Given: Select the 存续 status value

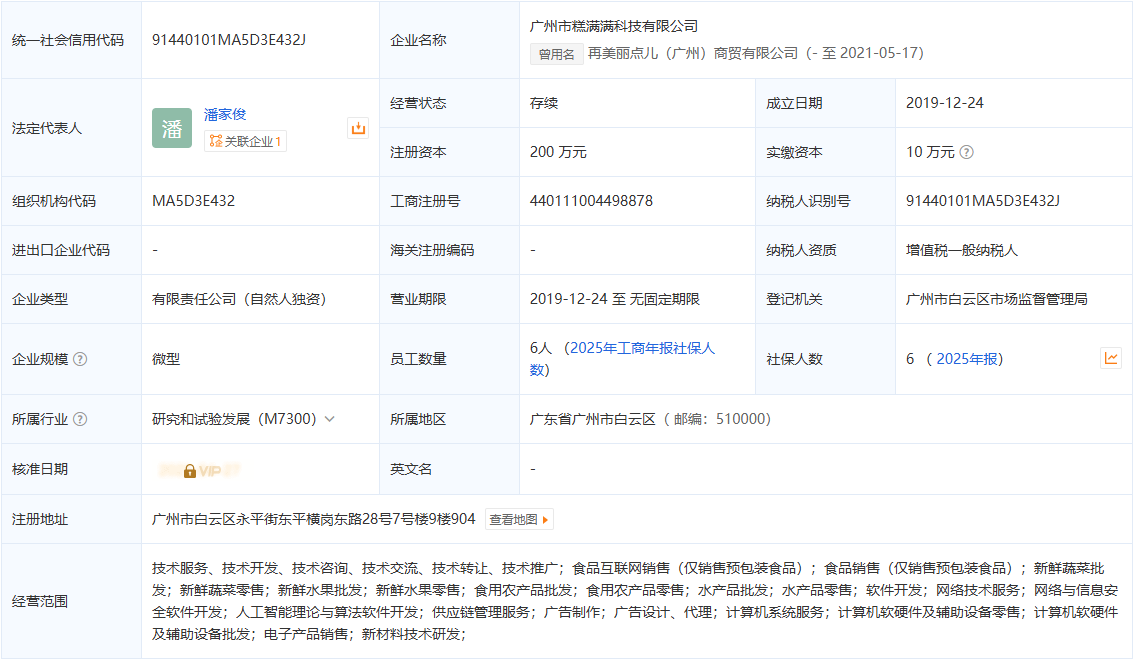Looking at the screenshot, I should [544, 103].
